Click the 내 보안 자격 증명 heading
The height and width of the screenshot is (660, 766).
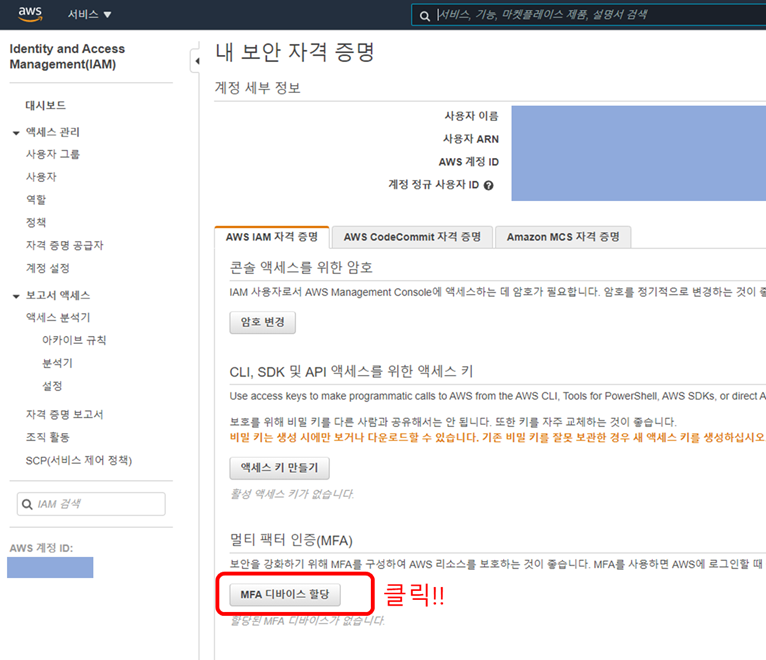pos(295,52)
